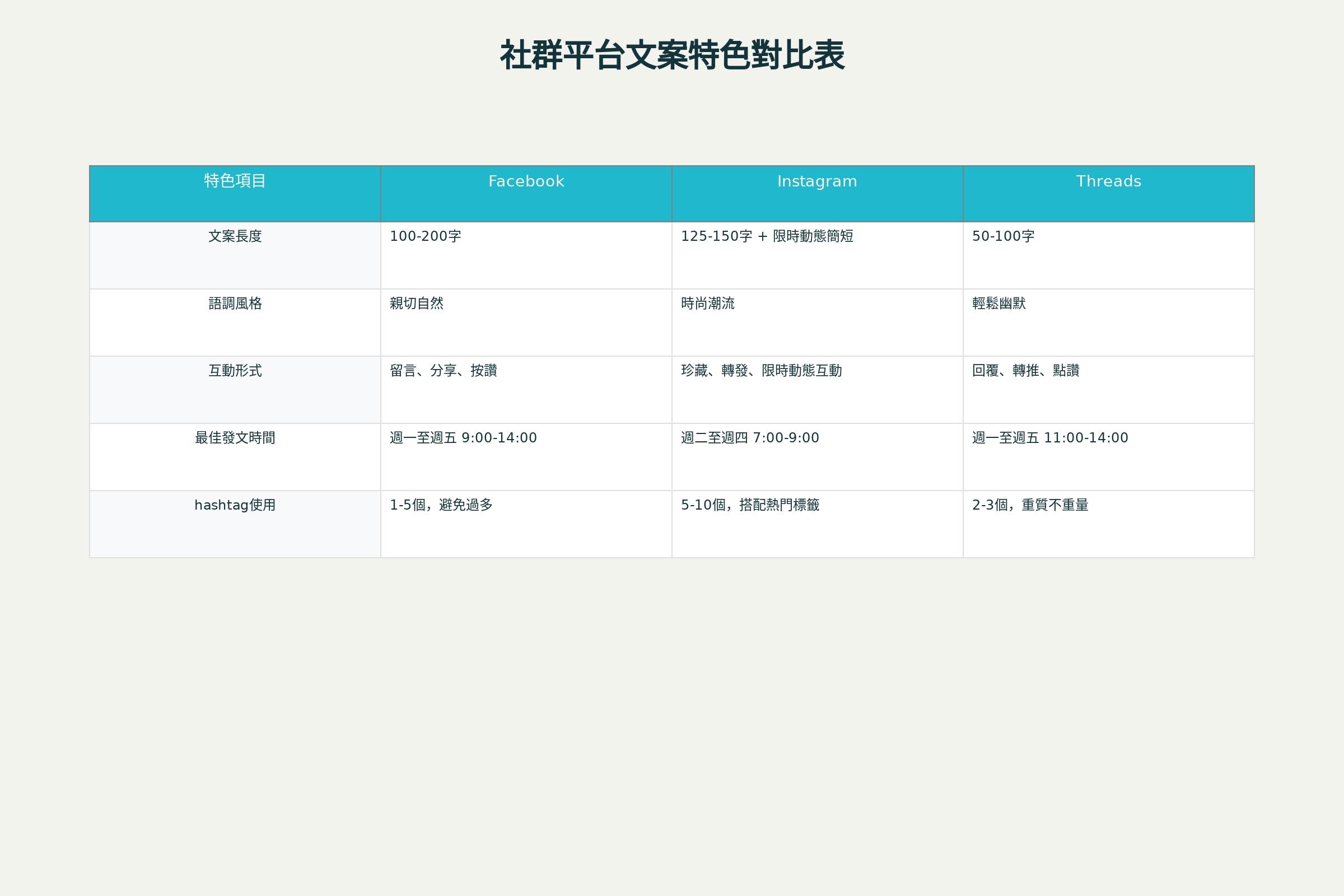Click the 最佳發文時間 row label
Screen dimensions: 1344x896
[x=235, y=438]
